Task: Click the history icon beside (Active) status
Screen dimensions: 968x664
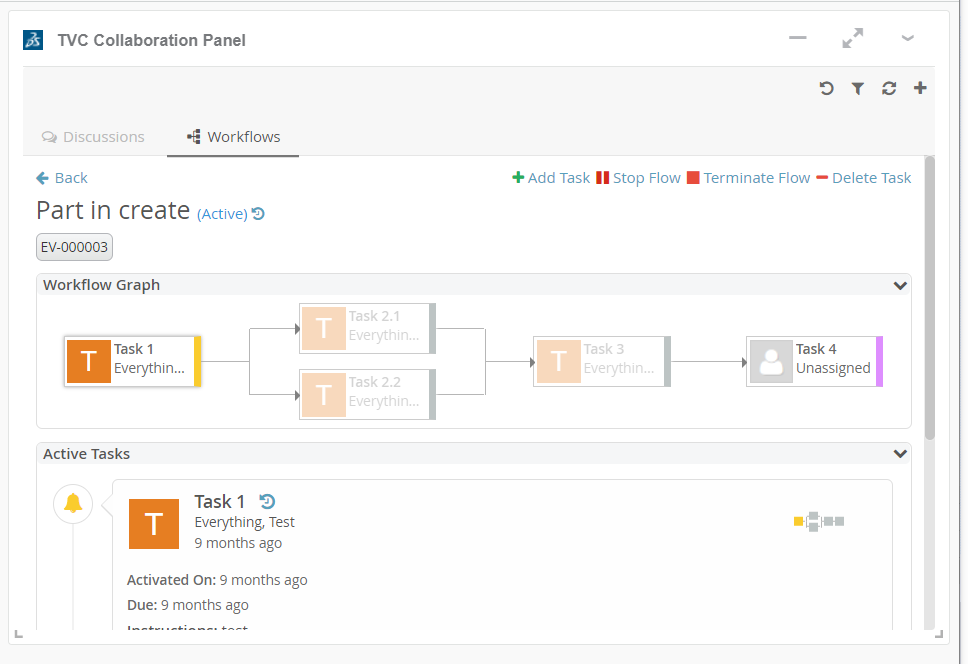Action: (258, 213)
